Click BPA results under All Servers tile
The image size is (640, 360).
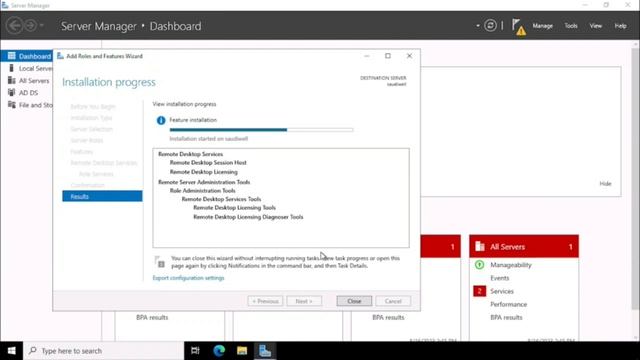coord(506,317)
